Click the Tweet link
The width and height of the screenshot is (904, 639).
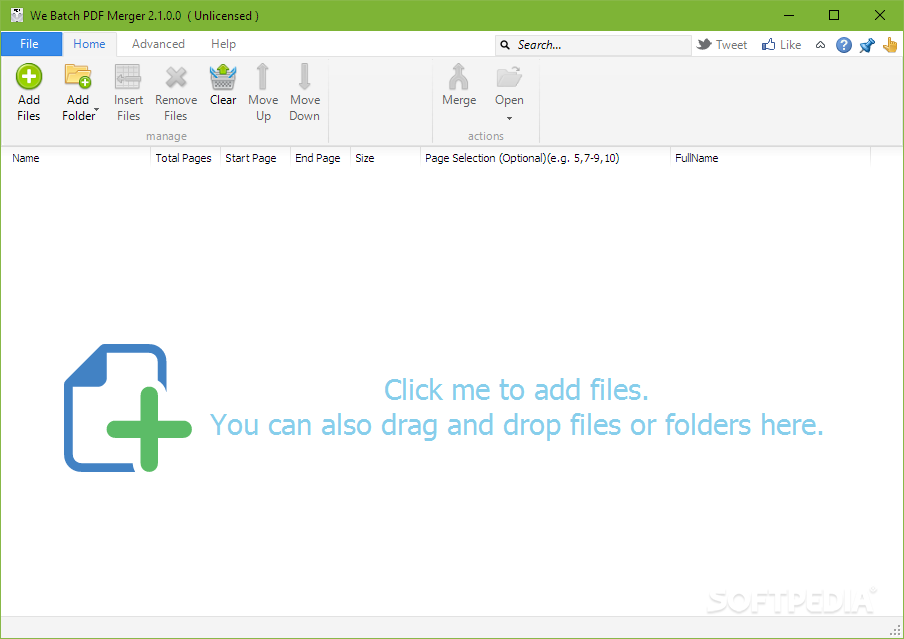[722, 44]
